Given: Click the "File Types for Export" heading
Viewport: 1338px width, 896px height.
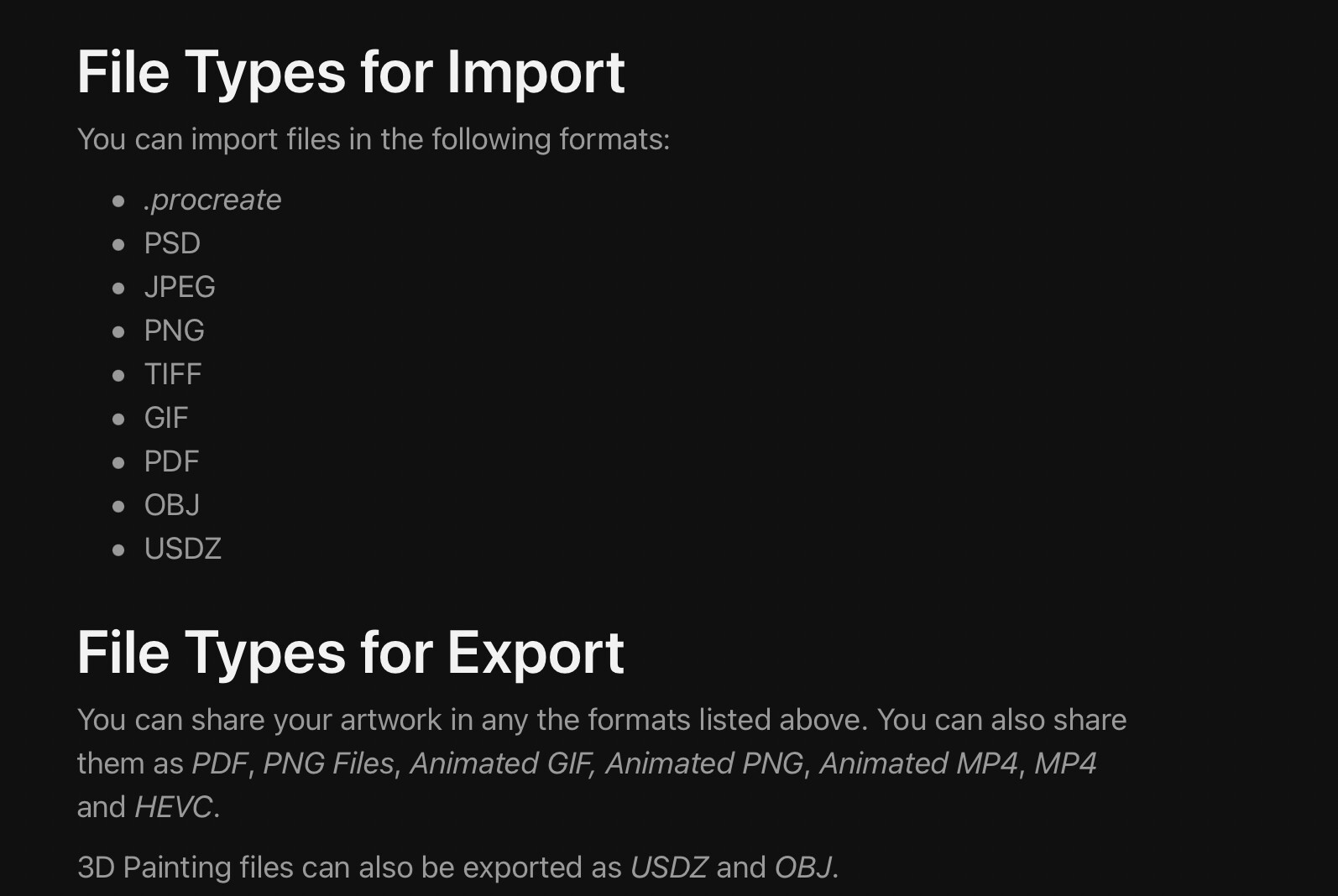Looking at the screenshot, I should (x=351, y=653).
